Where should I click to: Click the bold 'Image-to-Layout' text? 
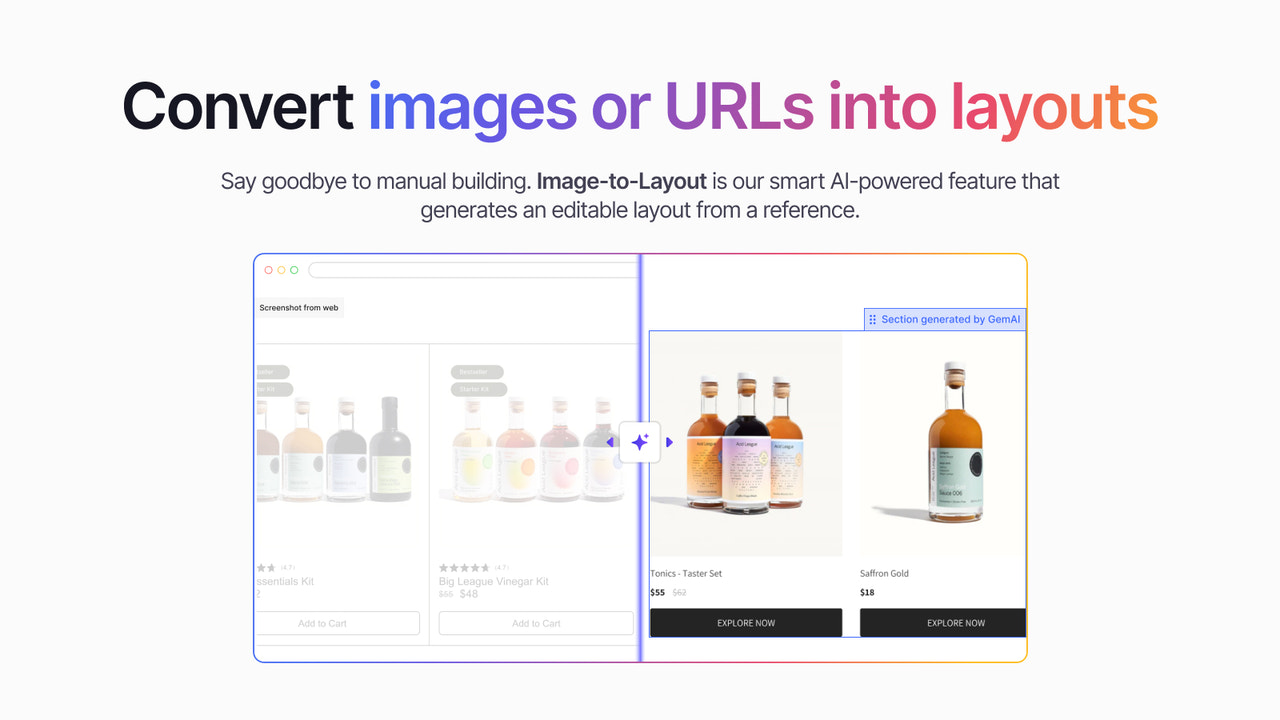622,182
